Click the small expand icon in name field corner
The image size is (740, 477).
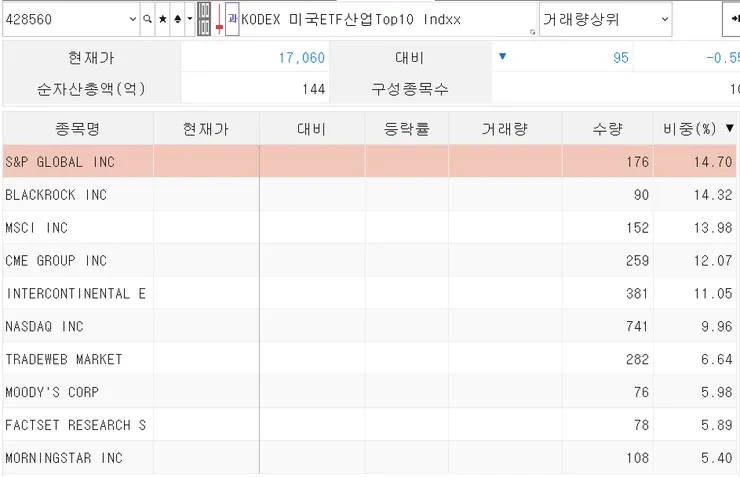(532, 32)
